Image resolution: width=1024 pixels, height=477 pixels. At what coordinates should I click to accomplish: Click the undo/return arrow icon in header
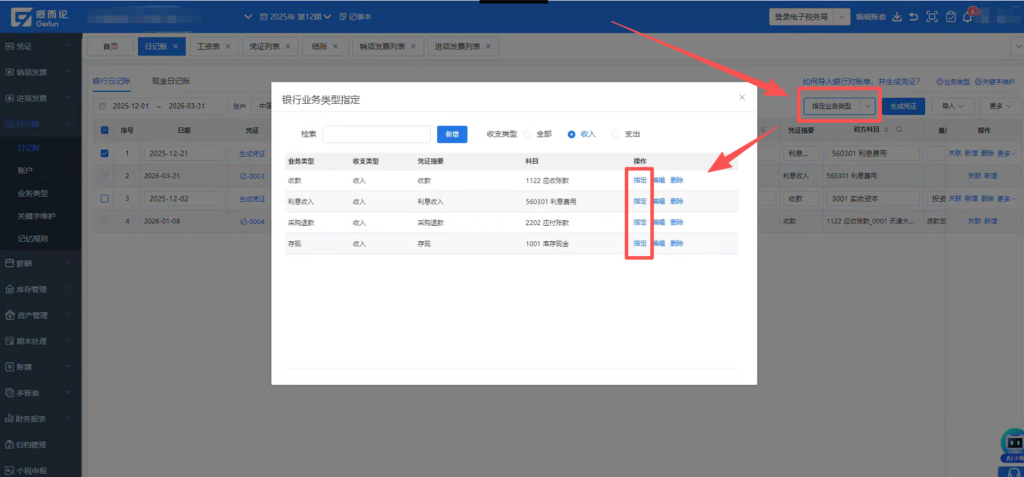coord(913,17)
